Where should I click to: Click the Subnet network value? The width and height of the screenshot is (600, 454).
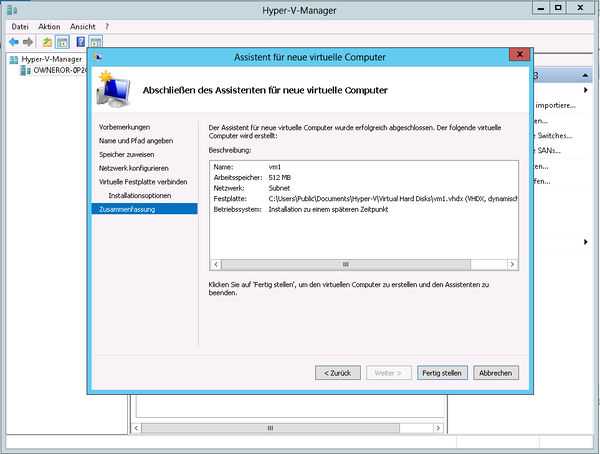279,188
